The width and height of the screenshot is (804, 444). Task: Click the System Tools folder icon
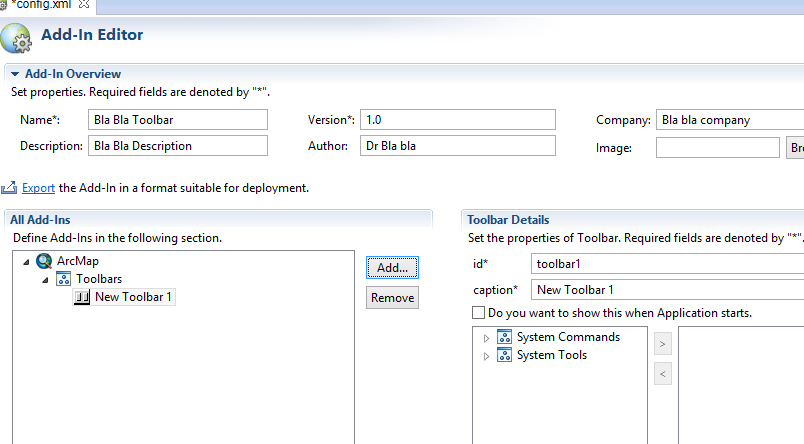pos(505,355)
